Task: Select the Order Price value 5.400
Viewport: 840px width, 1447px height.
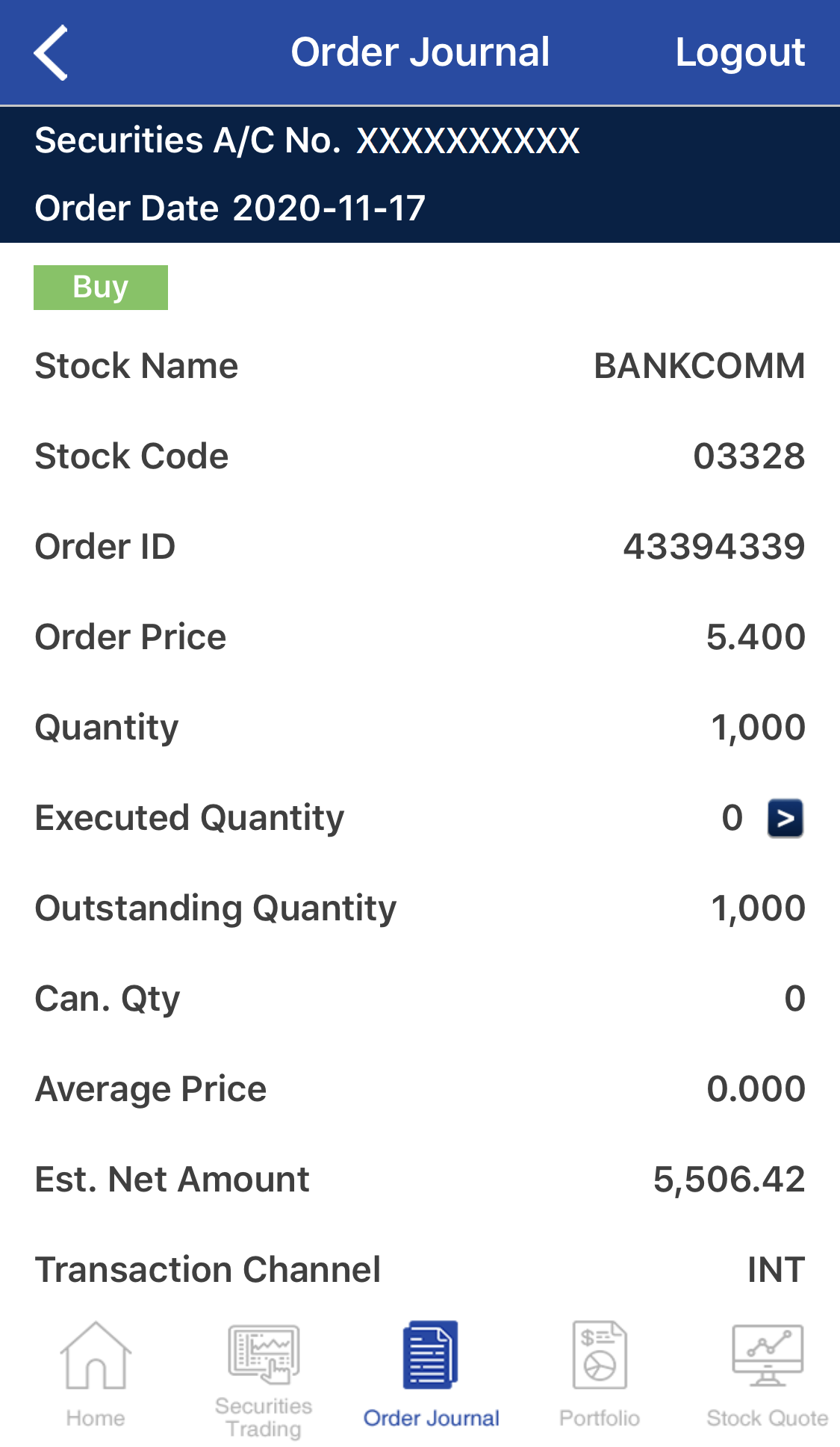Action: (x=756, y=637)
